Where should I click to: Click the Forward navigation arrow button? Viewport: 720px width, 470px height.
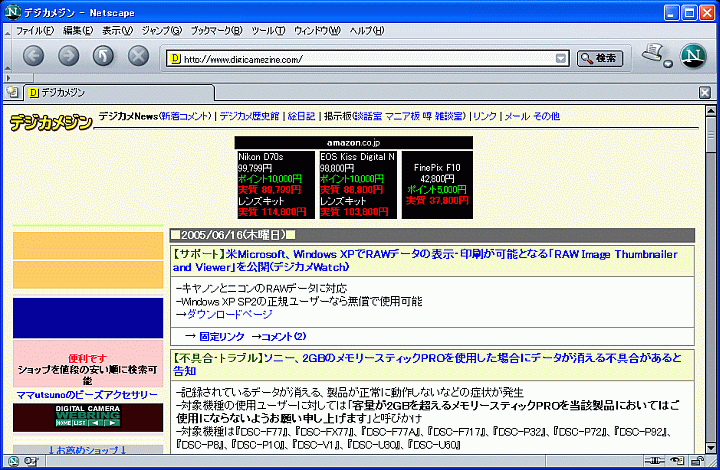coord(68,57)
